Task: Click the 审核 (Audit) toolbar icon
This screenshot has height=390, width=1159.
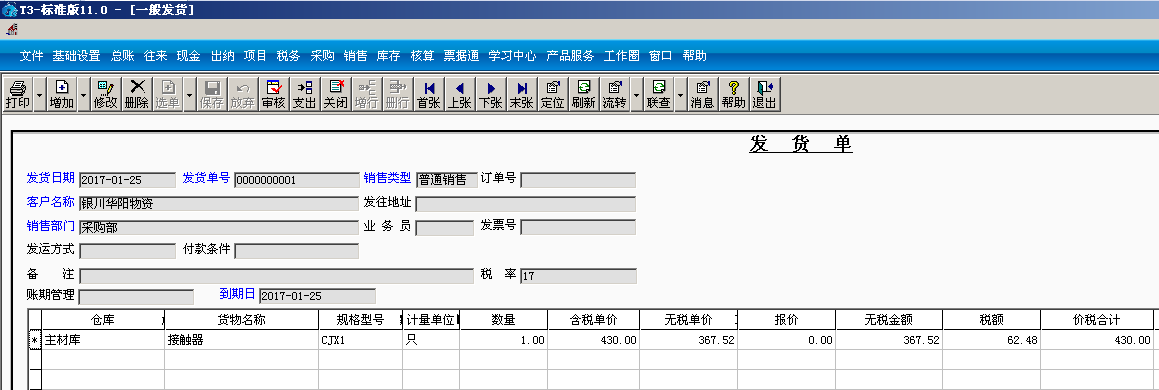Action: (273, 95)
